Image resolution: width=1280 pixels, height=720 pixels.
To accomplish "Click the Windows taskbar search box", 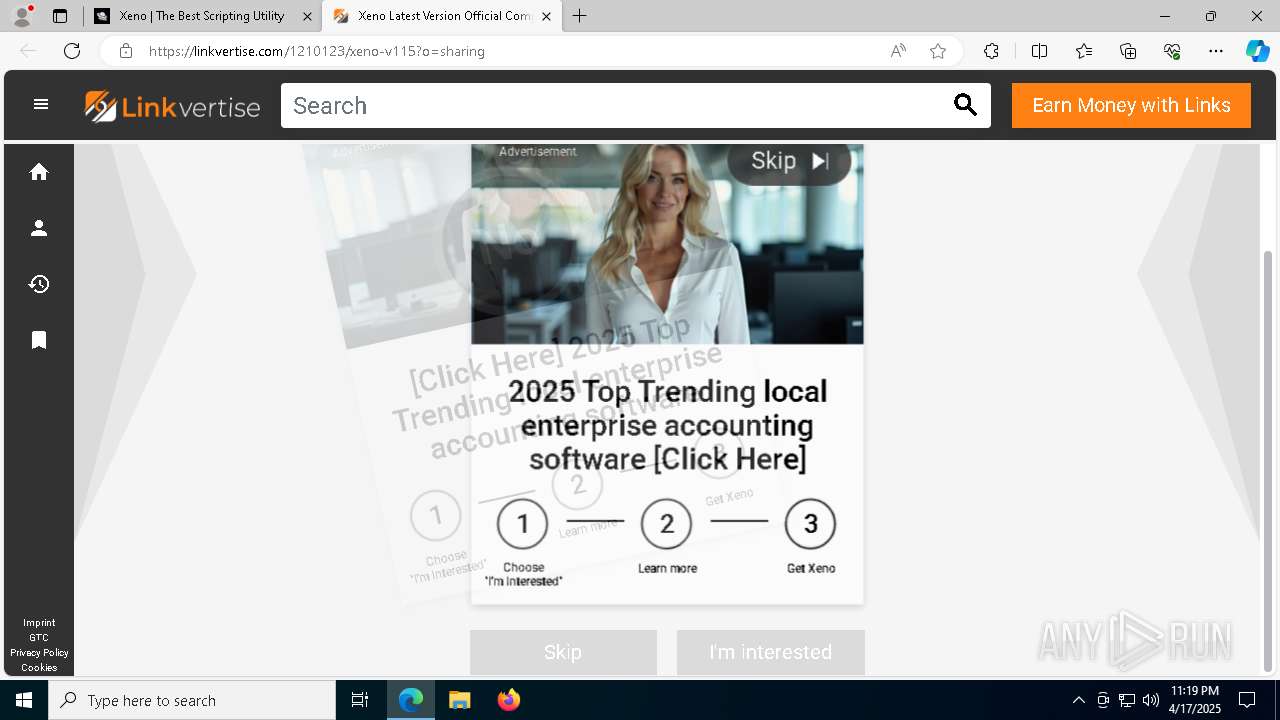I will click(x=192, y=700).
